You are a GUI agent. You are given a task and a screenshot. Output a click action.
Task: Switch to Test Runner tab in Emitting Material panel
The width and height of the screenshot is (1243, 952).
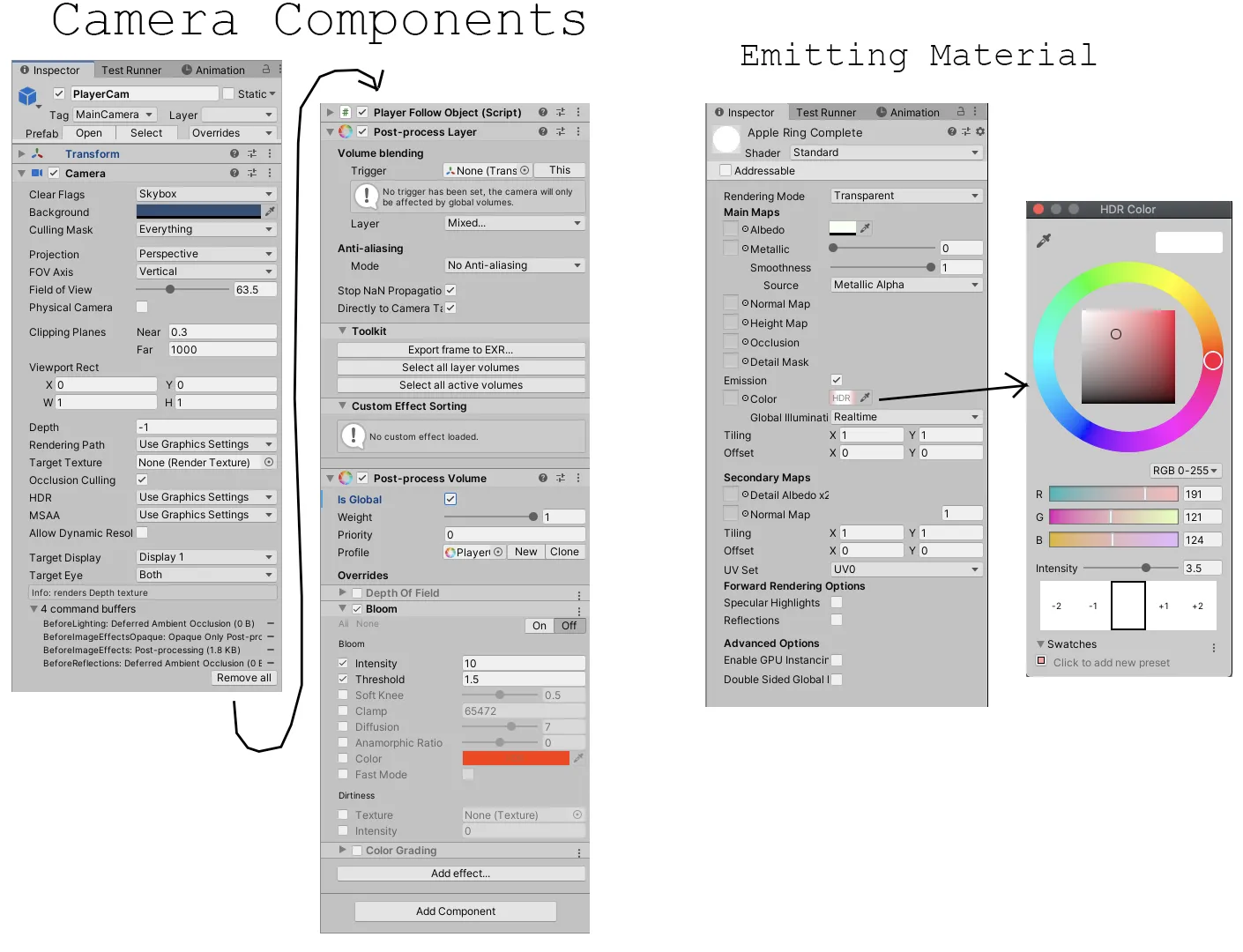click(x=826, y=113)
